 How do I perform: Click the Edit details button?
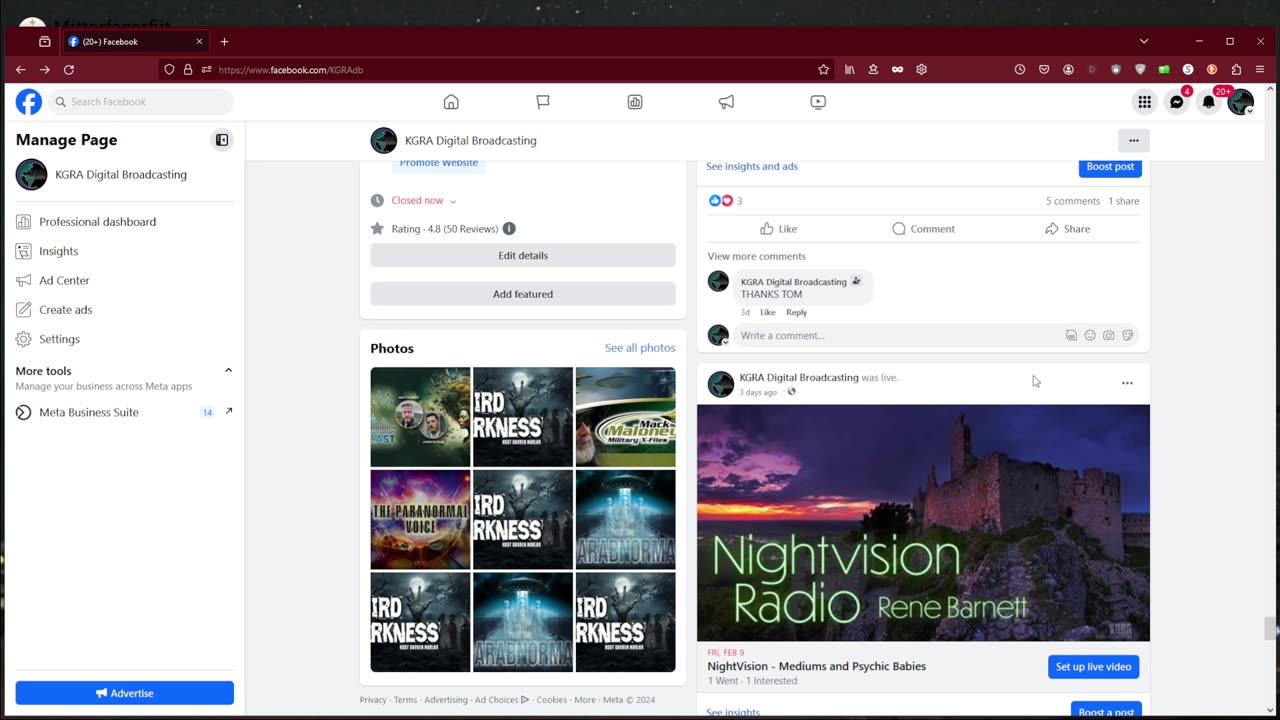[x=523, y=255]
